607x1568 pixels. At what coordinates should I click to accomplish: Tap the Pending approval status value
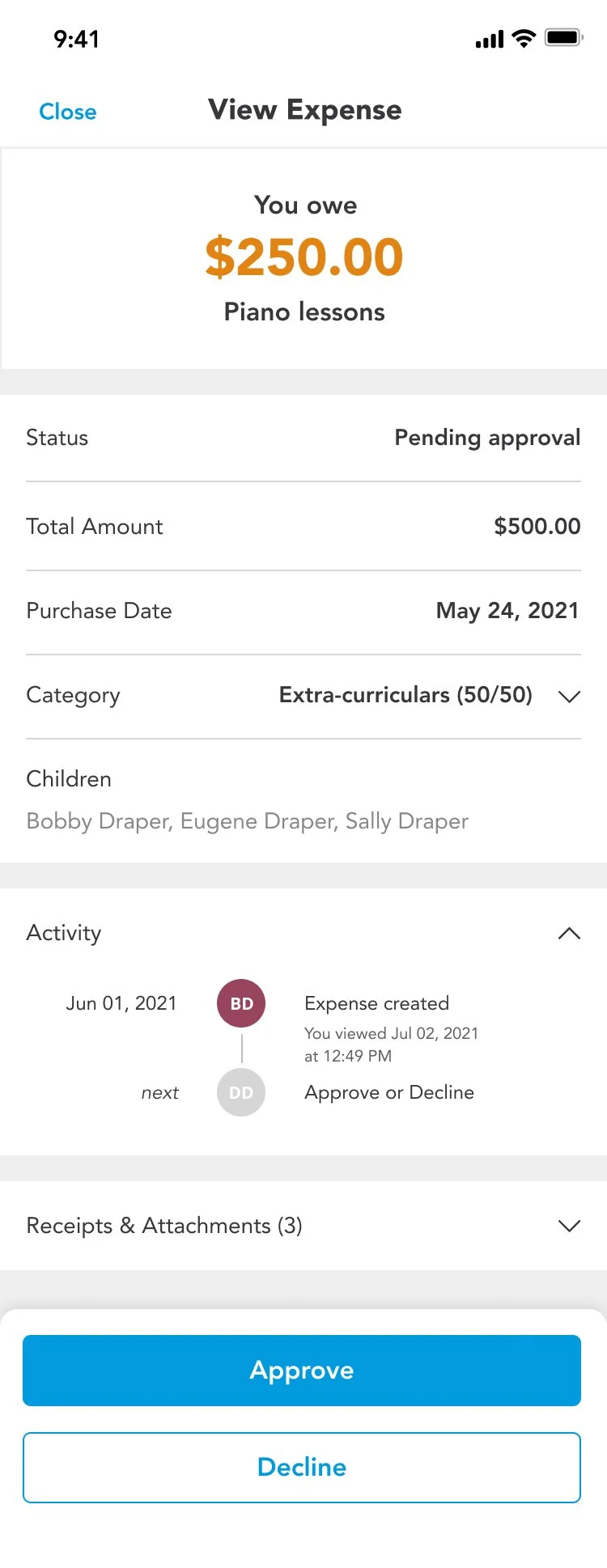pyautogui.click(x=487, y=438)
